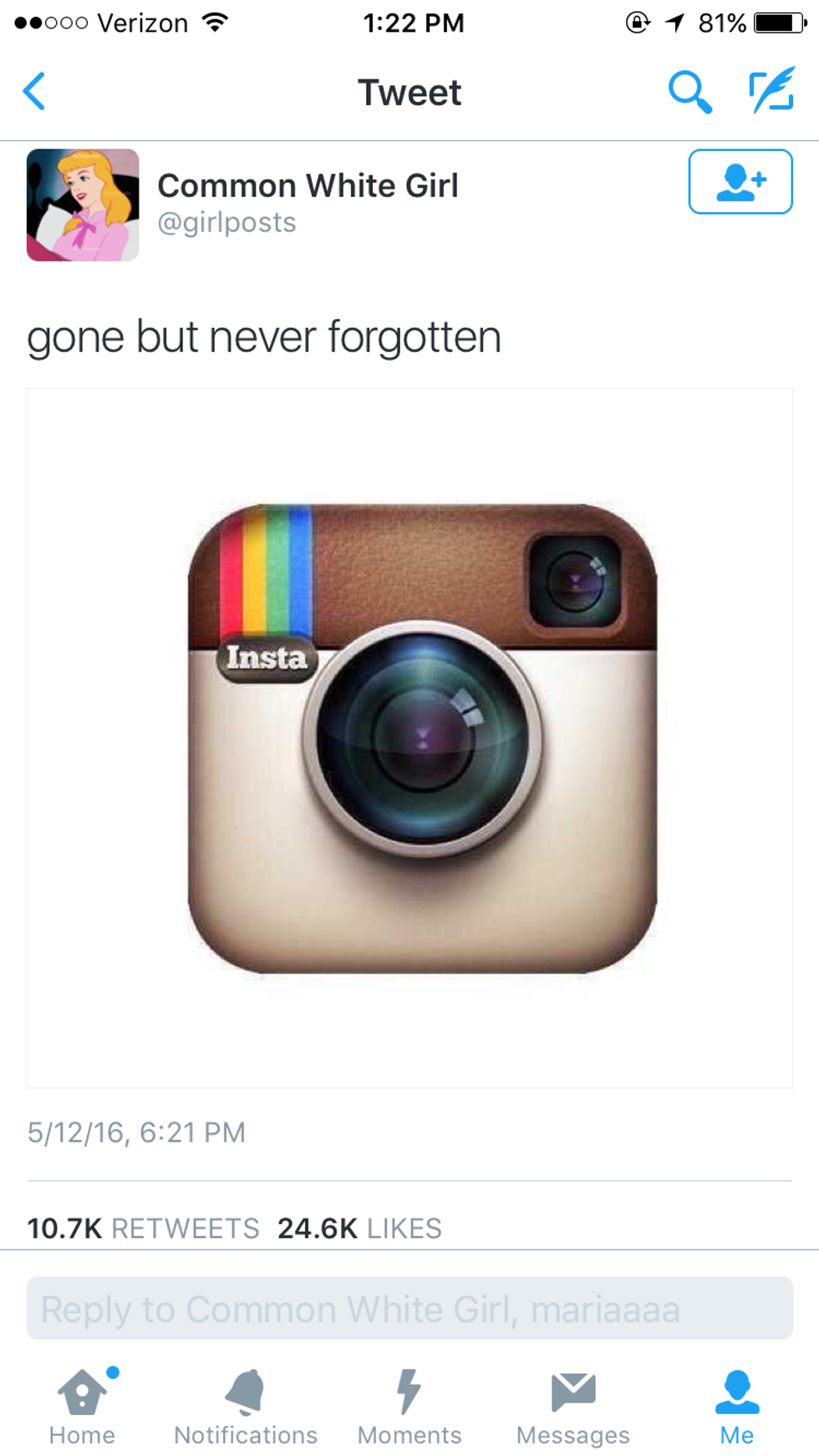819x1456 pixels.
Task: View the 24.6K likes list
Action: pos(359,1228)
